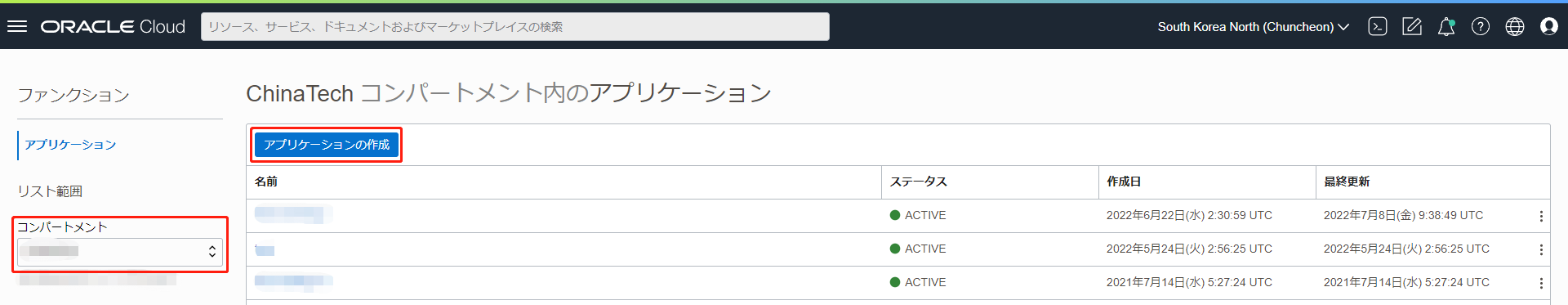Open the user profile avatar menu
This screenshot has height=305, width=1568.
(1549, 26)
